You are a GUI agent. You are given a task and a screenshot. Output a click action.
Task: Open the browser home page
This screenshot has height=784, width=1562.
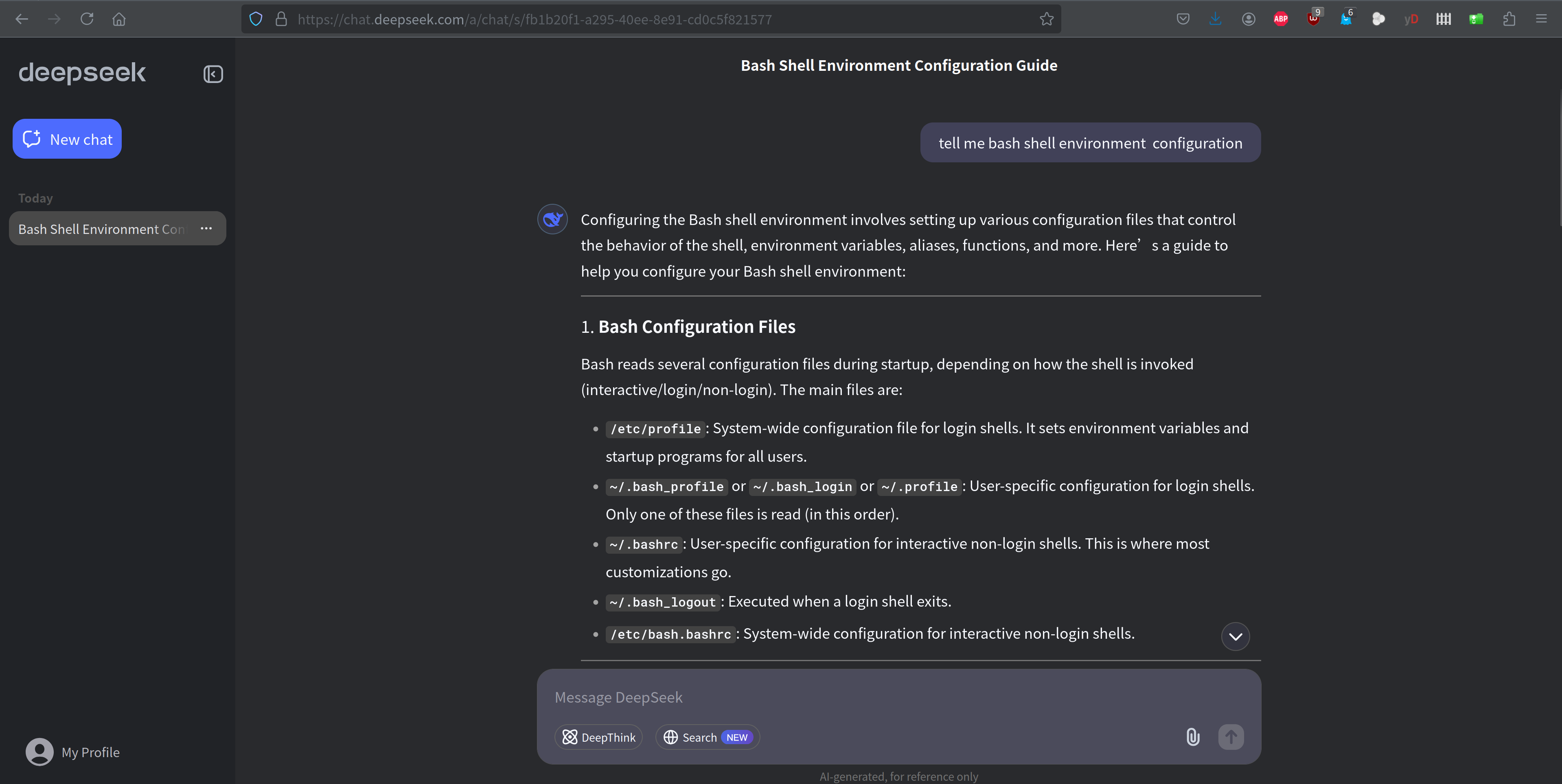point(119,19)
